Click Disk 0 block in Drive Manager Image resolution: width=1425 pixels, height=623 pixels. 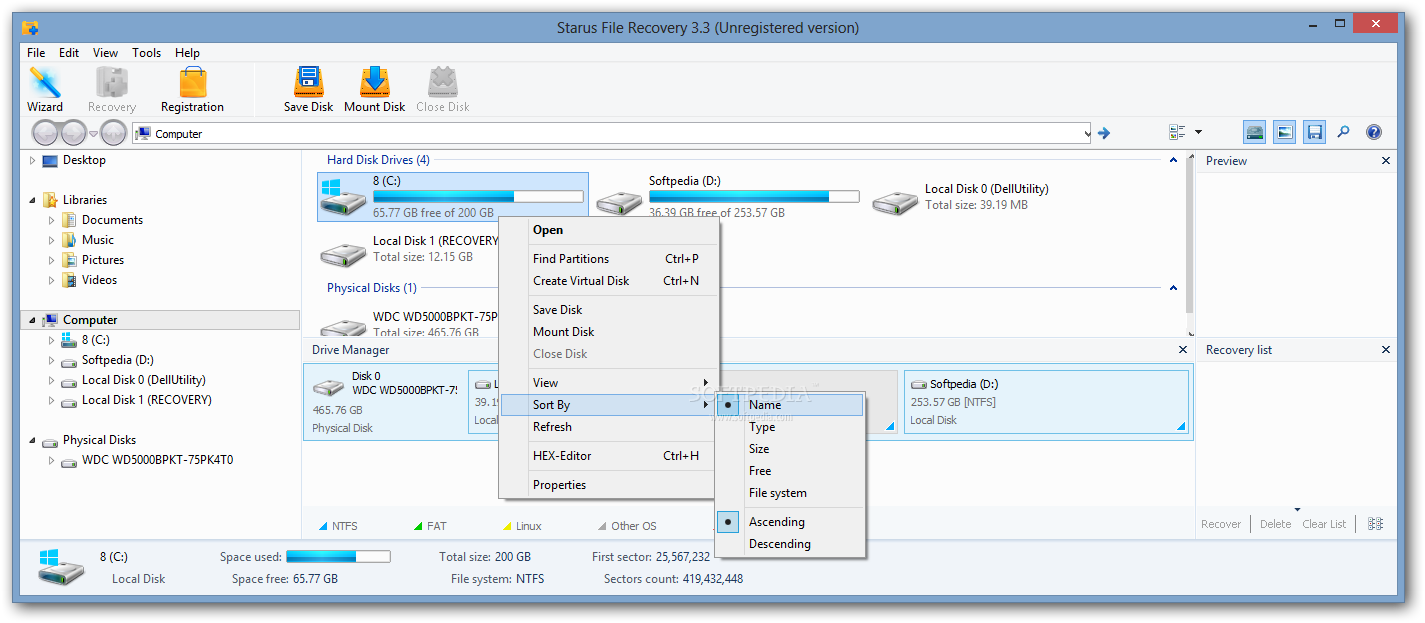point(386,404)
